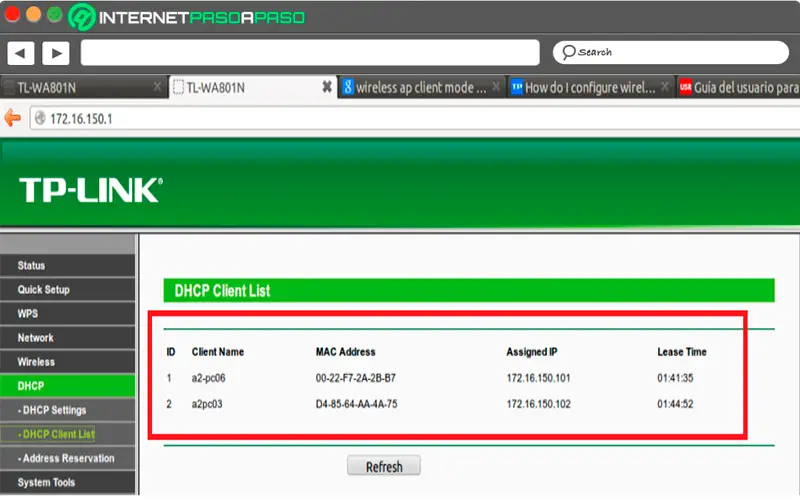
Task: Open the Guía del usuario para tab
Action: [738, 87]
